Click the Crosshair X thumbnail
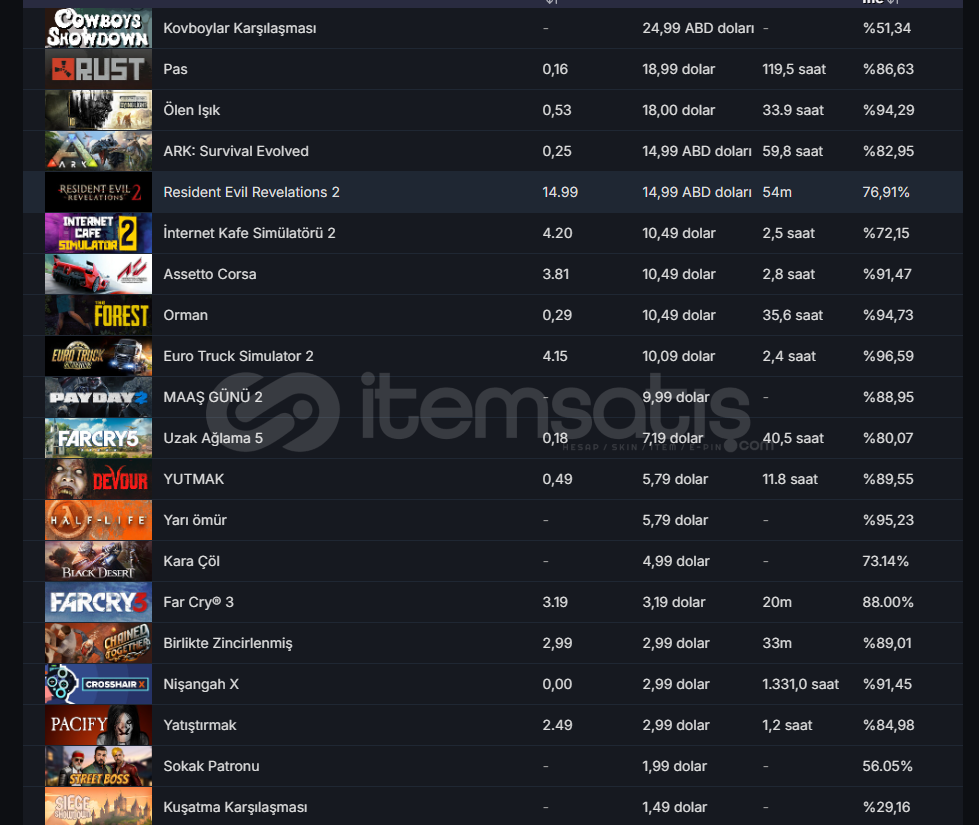Screen dimensions: 979x825 pyautogui.click(x=98, y=684)
